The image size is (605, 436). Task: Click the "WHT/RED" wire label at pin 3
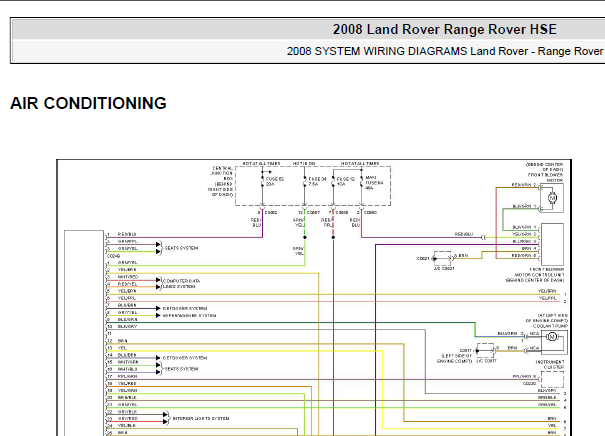tap(128, 277)
